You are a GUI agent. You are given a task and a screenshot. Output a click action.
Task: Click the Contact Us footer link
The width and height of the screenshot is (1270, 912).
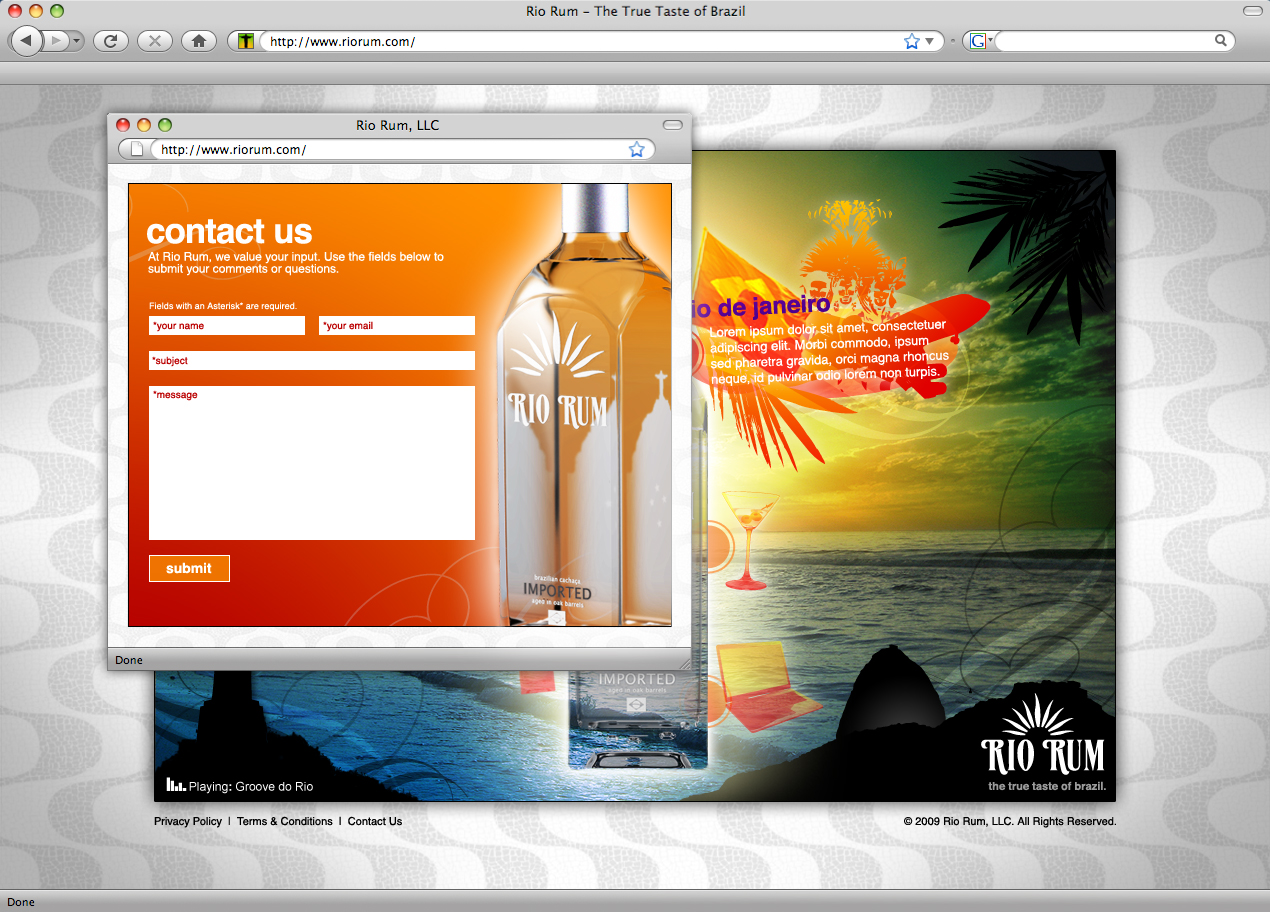tap(374, 821)
